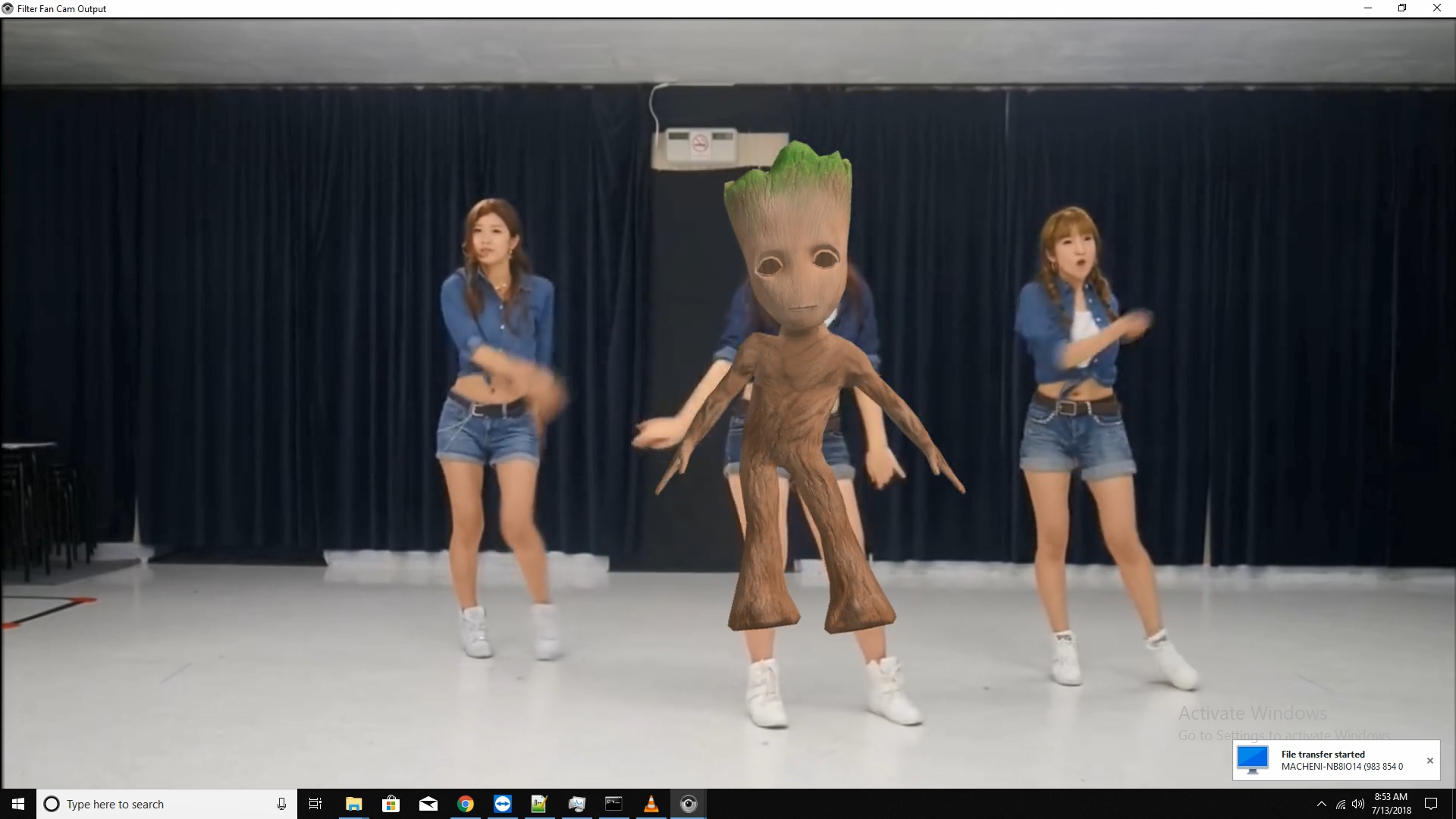The image size is (1456, 819).
Task: Open the Wi-Fi network flyout
Action: click(x=1340, y=804)
